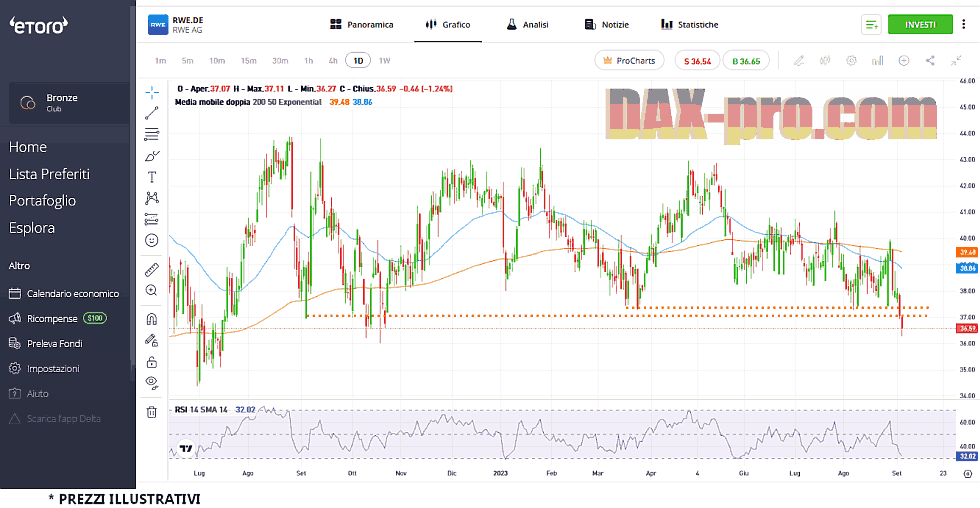Open the forecast position tool

click(152, 219)
